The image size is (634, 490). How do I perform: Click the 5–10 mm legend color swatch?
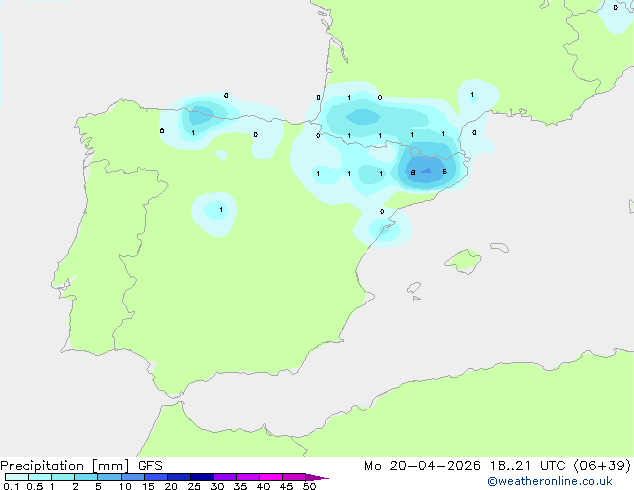[109, 477]
